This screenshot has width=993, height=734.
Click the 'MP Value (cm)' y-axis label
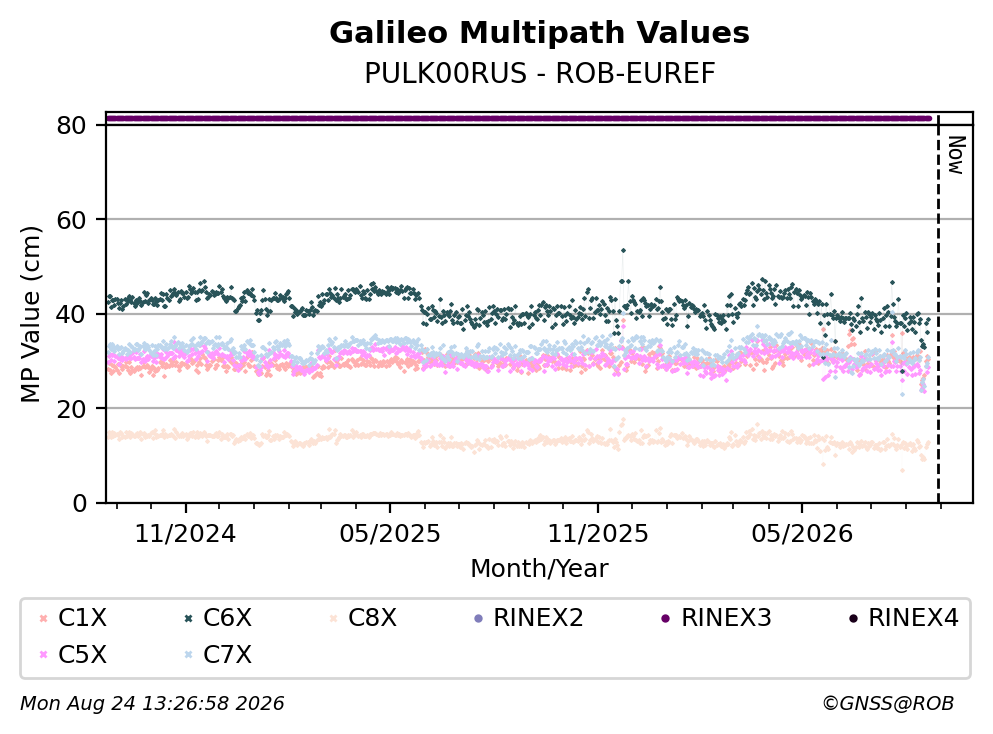tap(30, 314)
